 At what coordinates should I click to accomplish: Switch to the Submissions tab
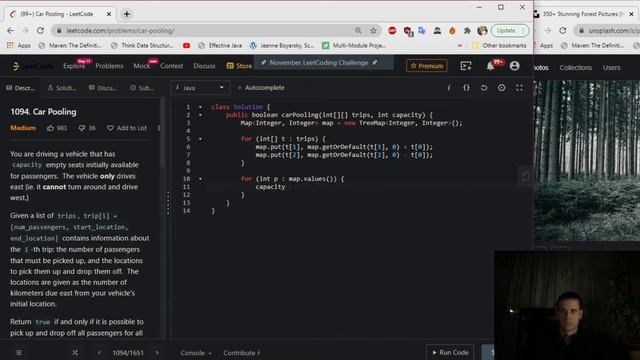(x=142, y=88)
